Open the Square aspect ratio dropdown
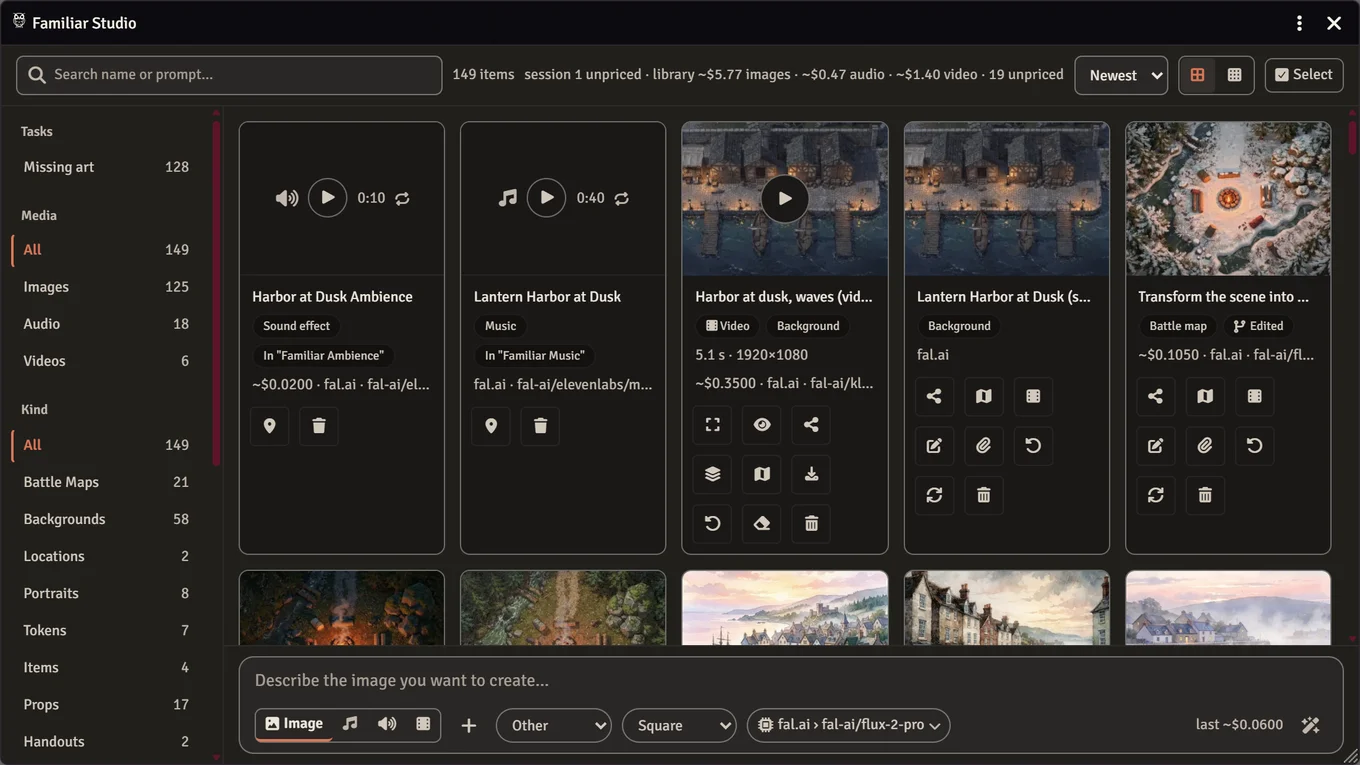 pyautogui.click(x=679, y=725)
